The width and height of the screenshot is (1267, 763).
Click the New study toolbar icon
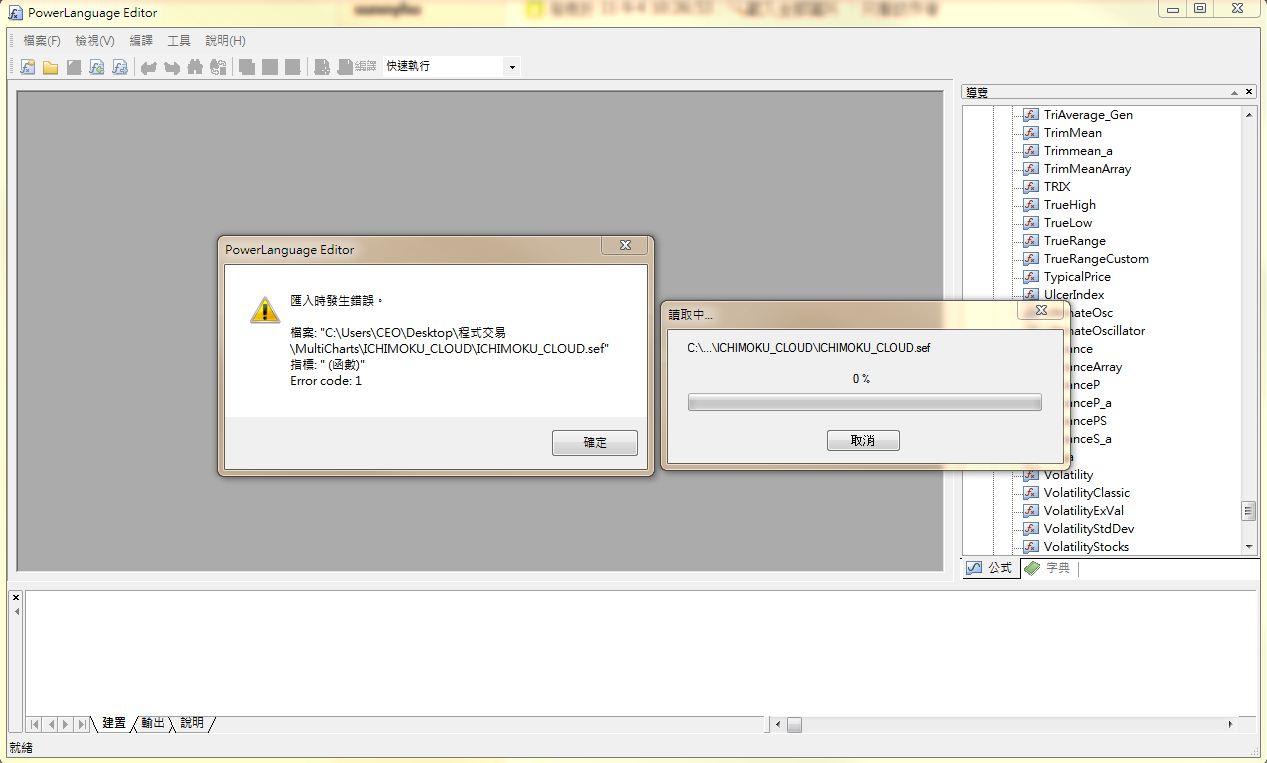pos(27,67)
